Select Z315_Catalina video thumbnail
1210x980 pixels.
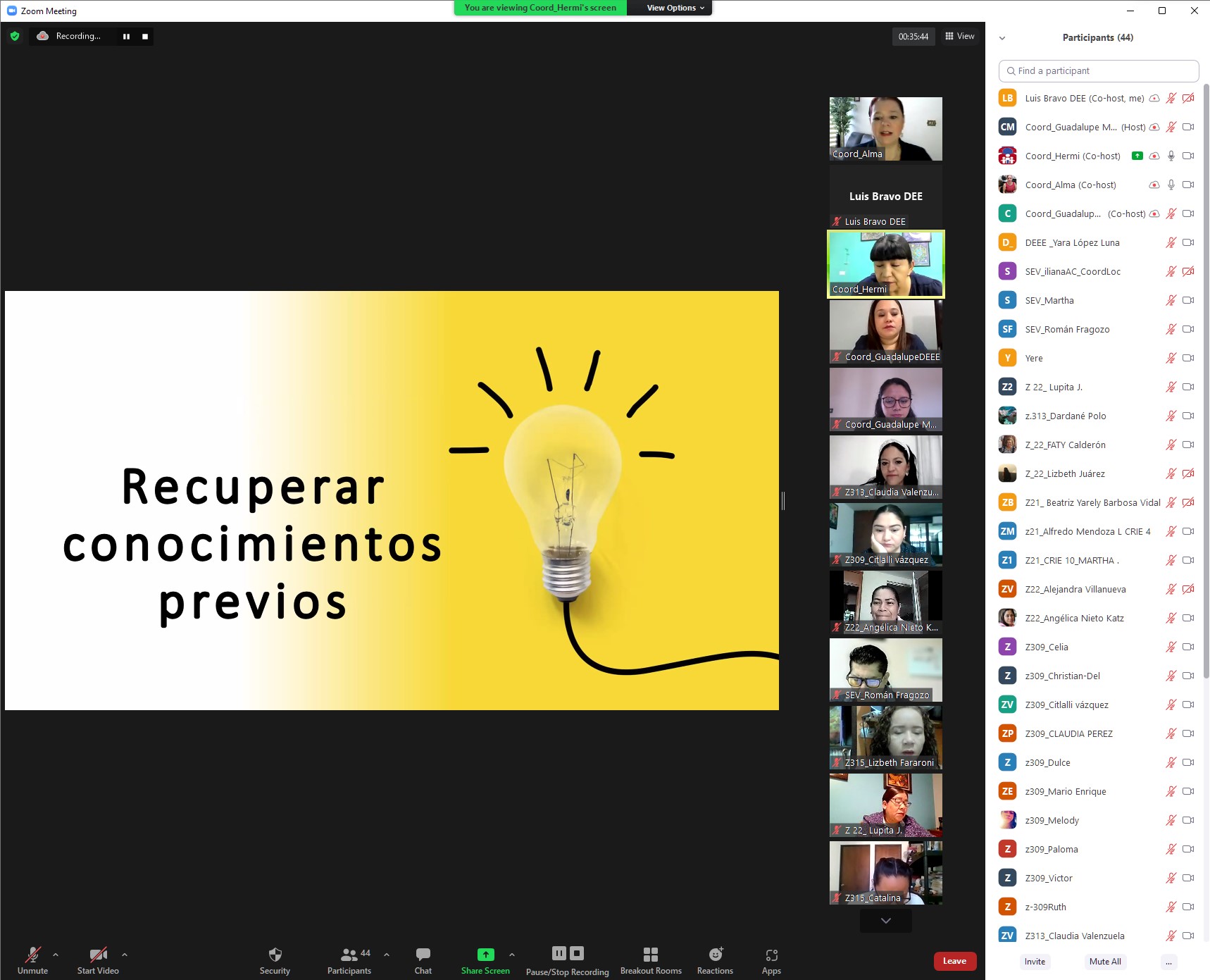886,873
